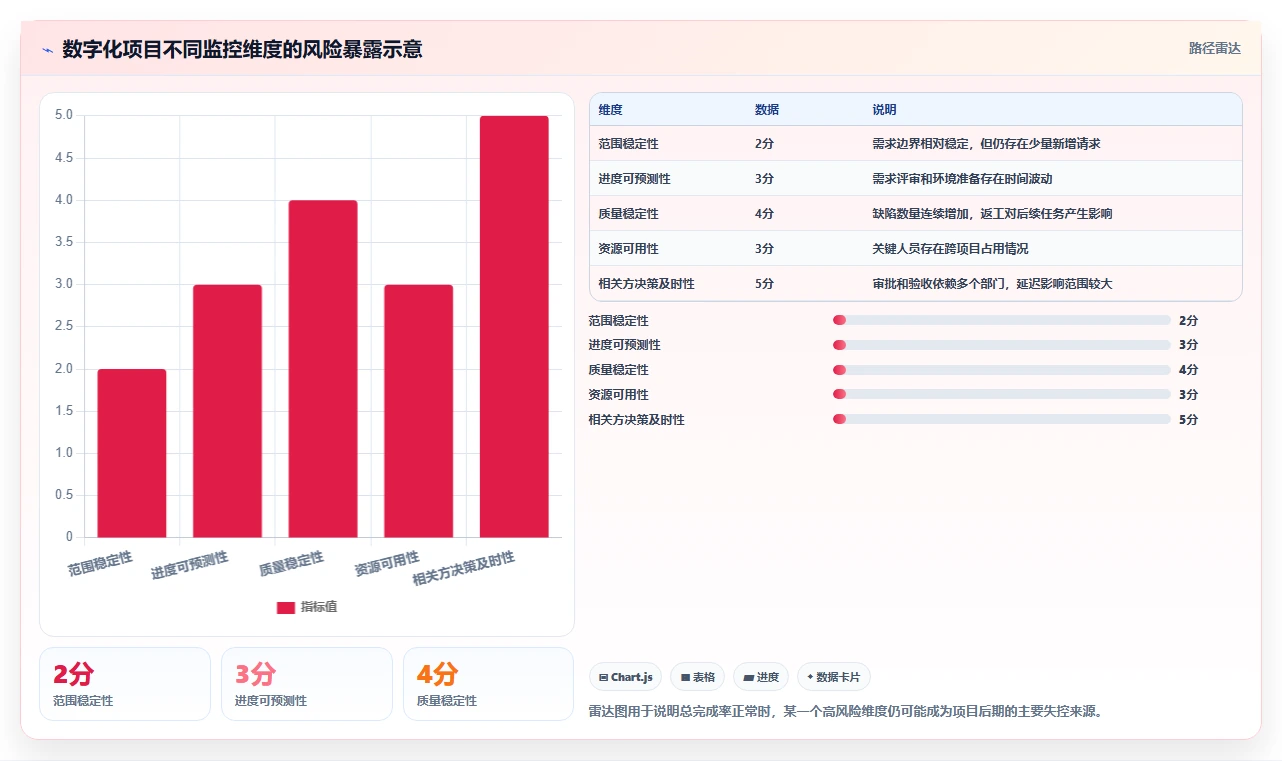Click description about 审批和验收依赖多个部门
Image resolution: width=1282 pixels, height=761 pixels.
click(992, 284)
